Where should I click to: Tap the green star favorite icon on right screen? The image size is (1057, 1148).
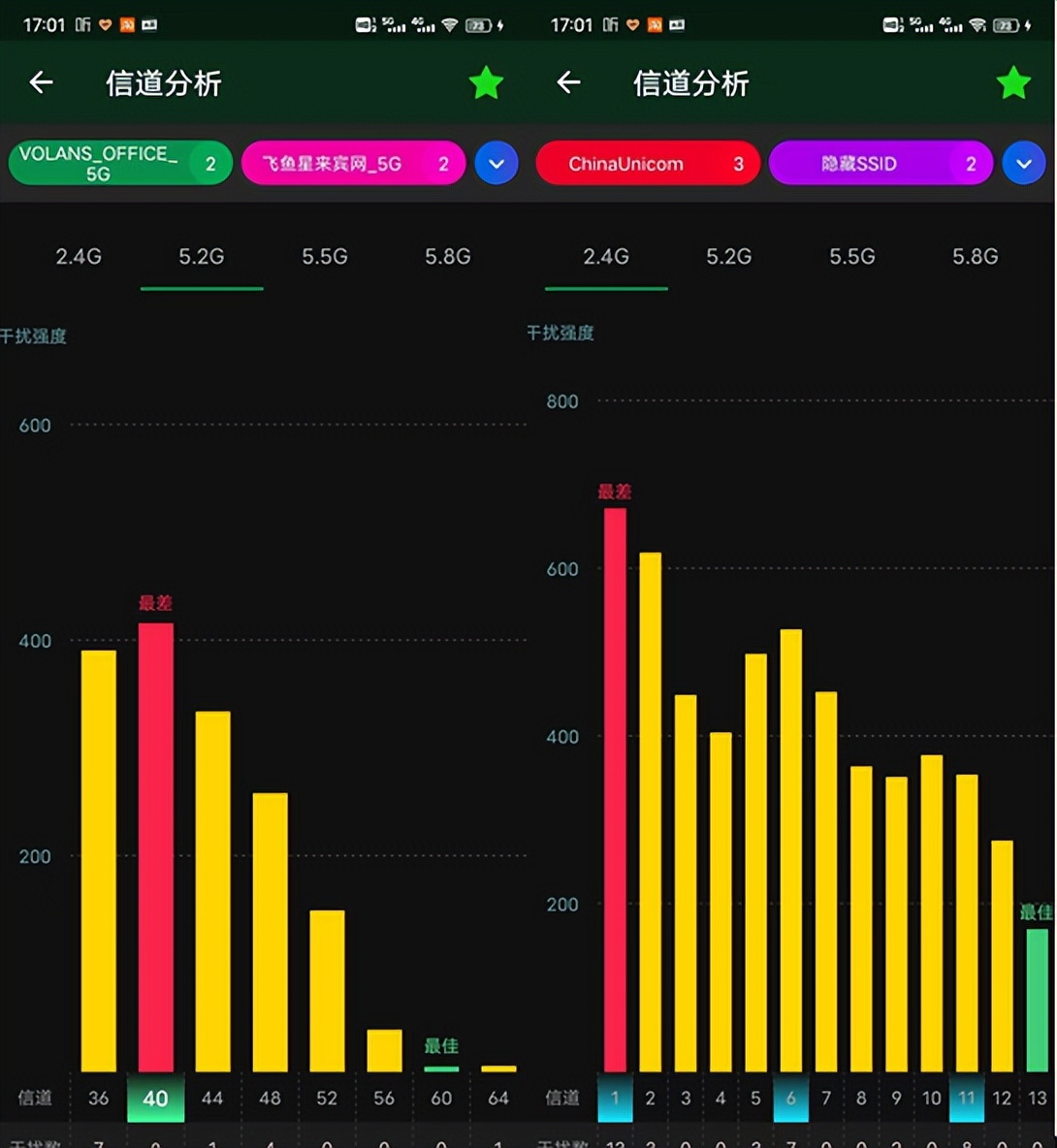tap(1013, 83)
